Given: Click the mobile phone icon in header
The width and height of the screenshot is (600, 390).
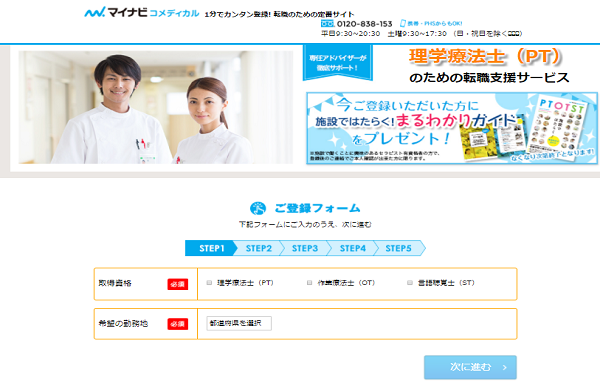Looking at the screenshot, I should 403,23.
